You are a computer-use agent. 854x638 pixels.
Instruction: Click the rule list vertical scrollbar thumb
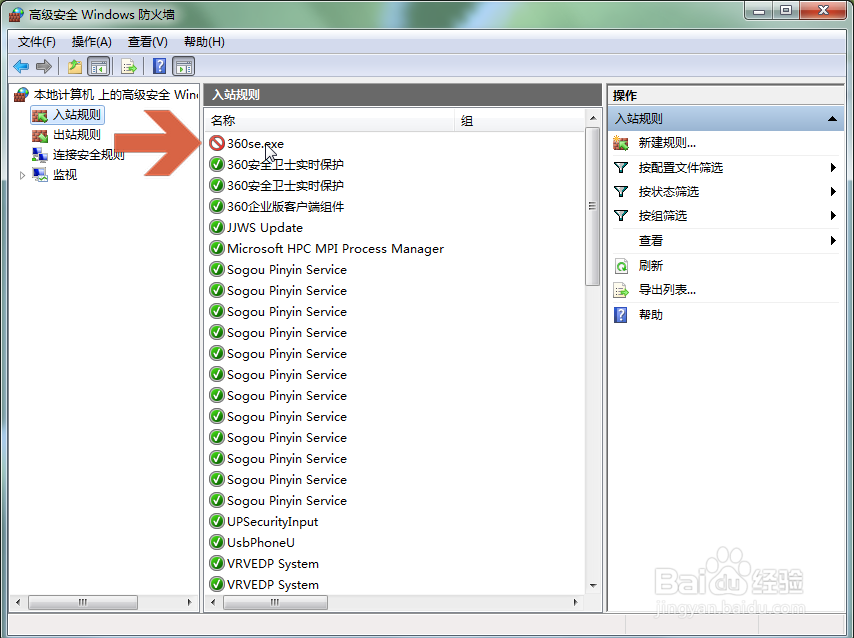[x=593, y=206]
